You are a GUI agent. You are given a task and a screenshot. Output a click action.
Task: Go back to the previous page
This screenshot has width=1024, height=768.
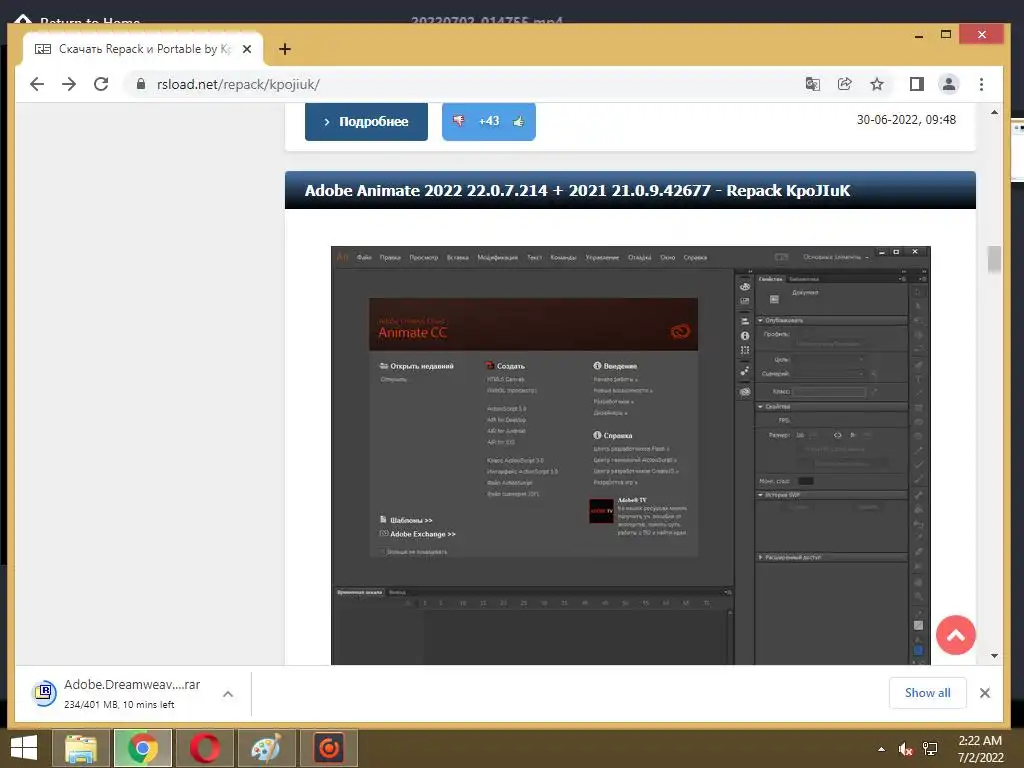tap(37, 84)
